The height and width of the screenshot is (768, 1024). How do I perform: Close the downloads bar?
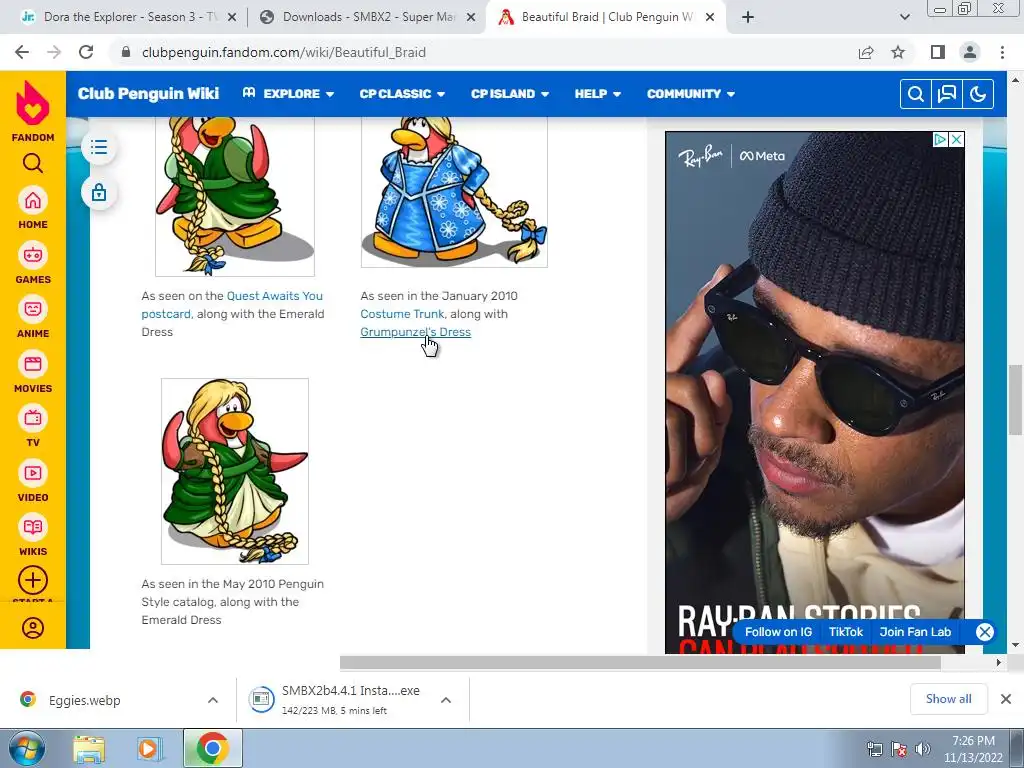[x=1006, y=699]
